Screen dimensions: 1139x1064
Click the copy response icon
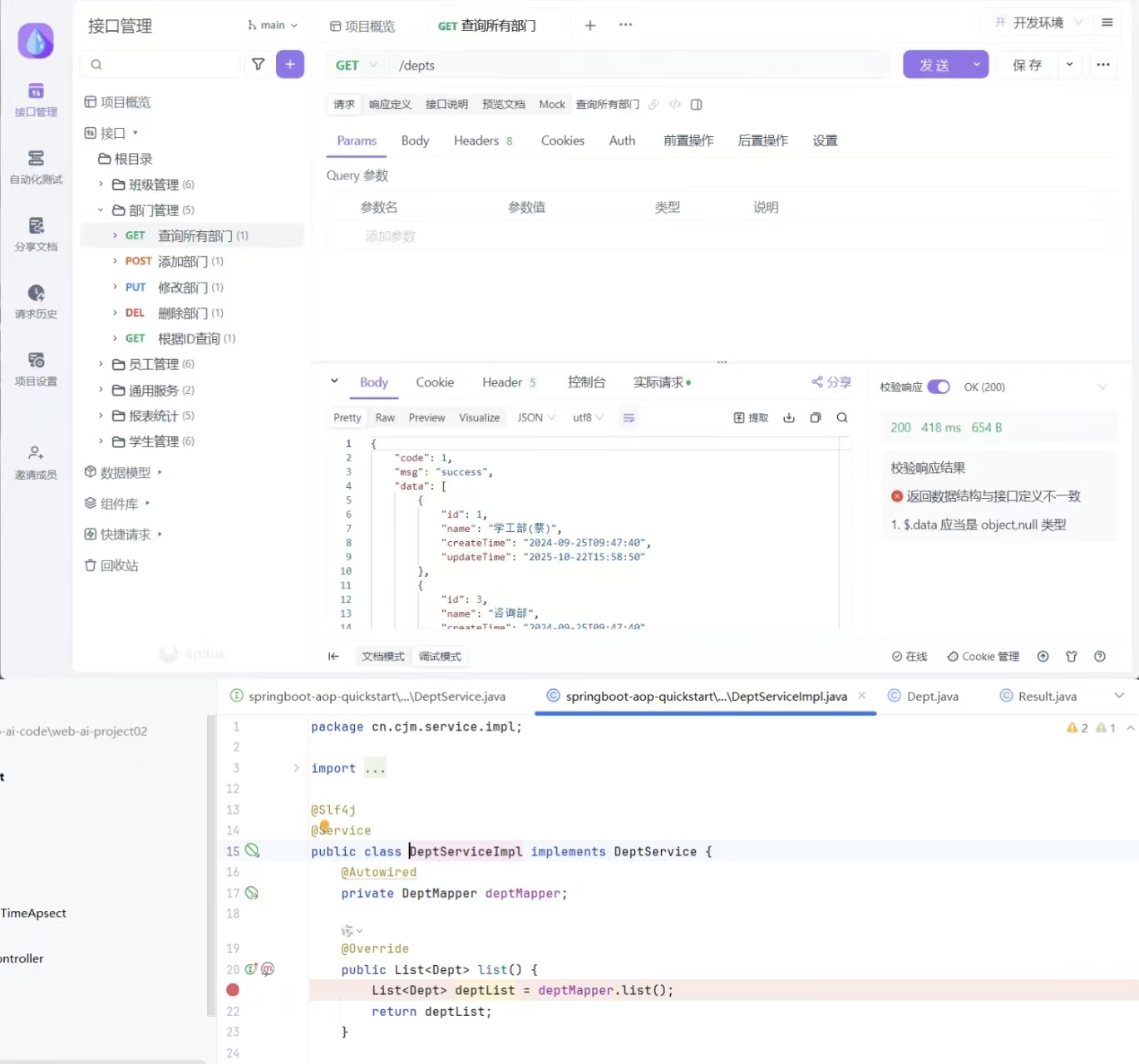[x=816, y=417]
